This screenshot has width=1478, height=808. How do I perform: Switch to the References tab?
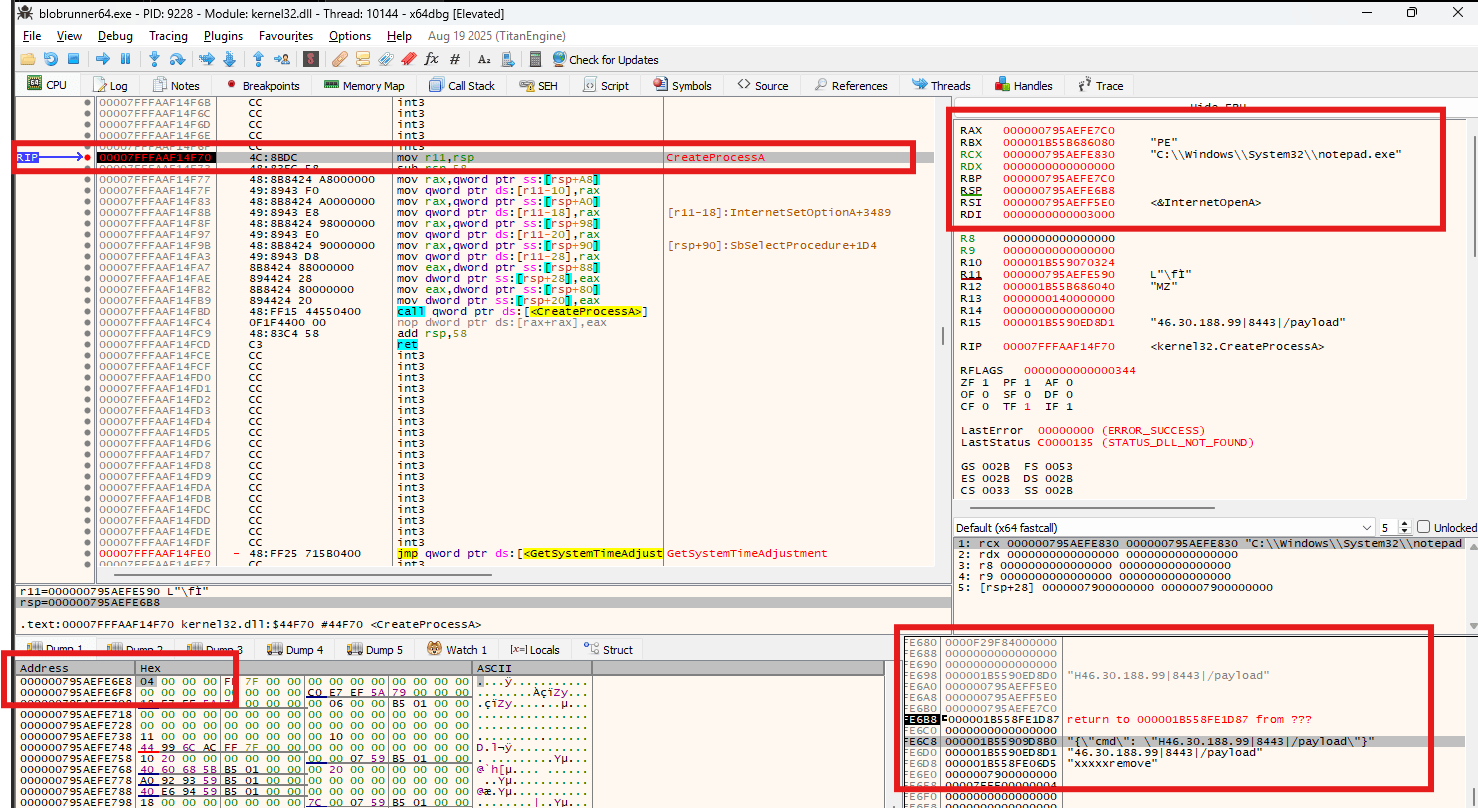tap(850, 85)
